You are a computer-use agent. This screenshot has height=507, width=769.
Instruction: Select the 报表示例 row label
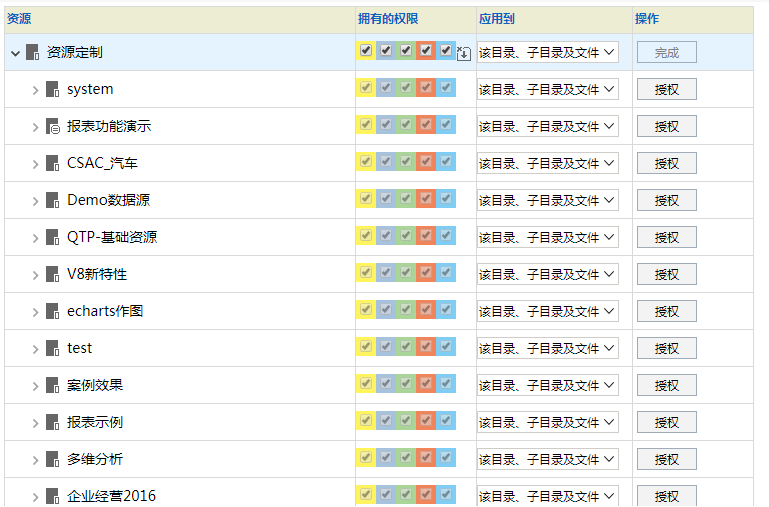[95, 422]
